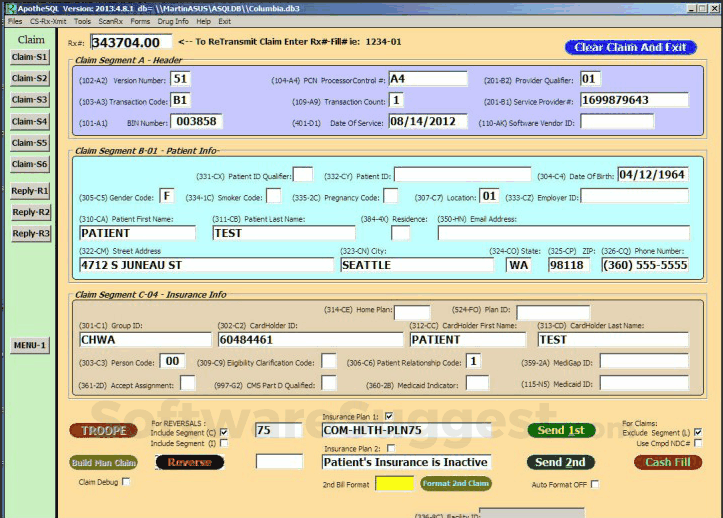Click the Build Man Claim button
The height and width of the screenshot is (518, 723).
coord(103,462)
